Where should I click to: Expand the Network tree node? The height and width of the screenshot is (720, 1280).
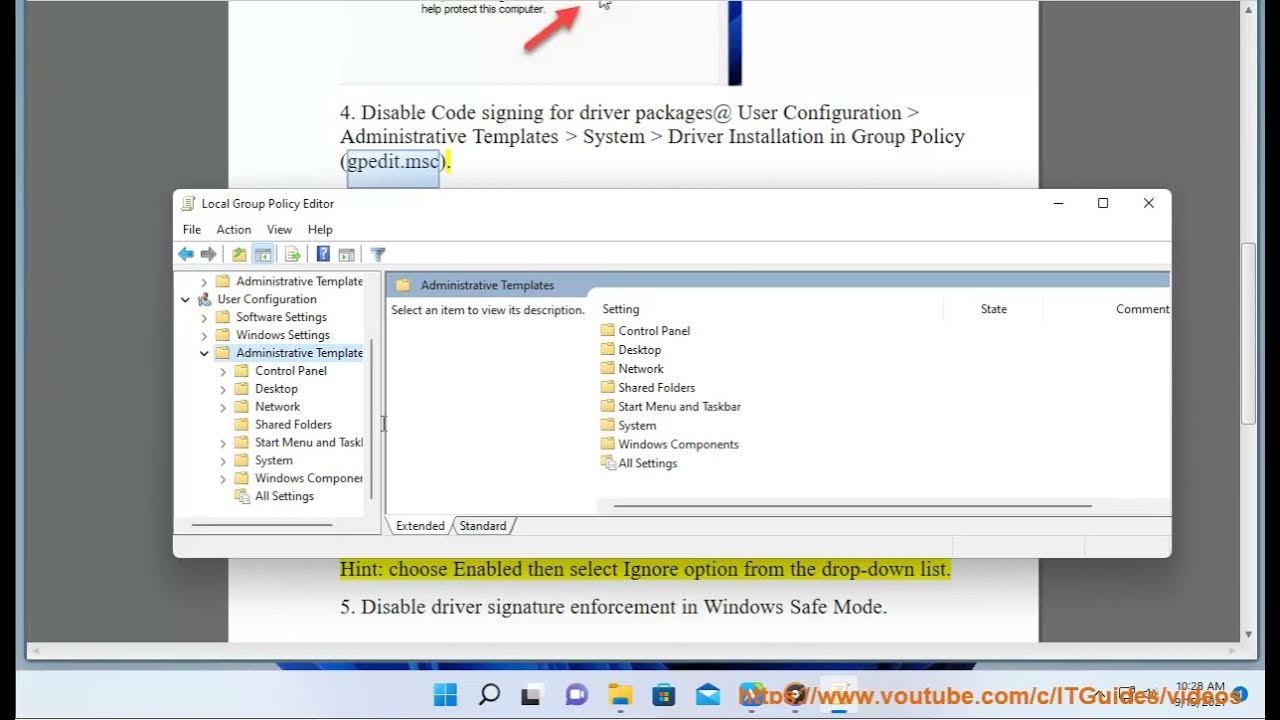pos(223,407)
